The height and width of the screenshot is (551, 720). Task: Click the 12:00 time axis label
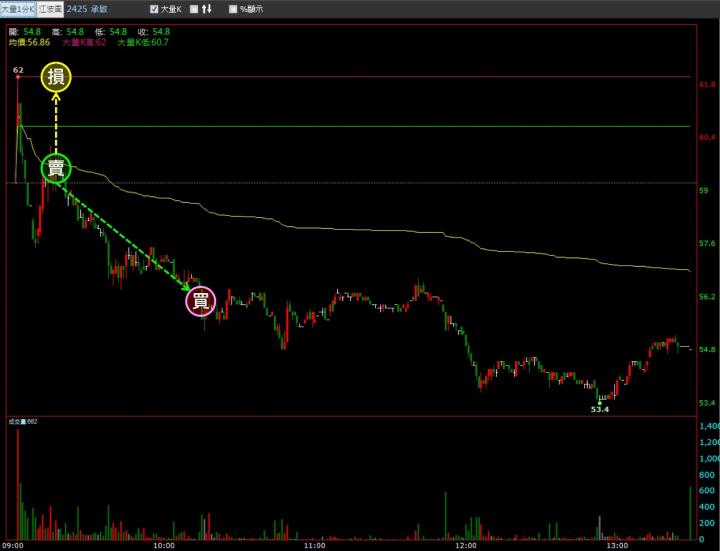[466, 545]
